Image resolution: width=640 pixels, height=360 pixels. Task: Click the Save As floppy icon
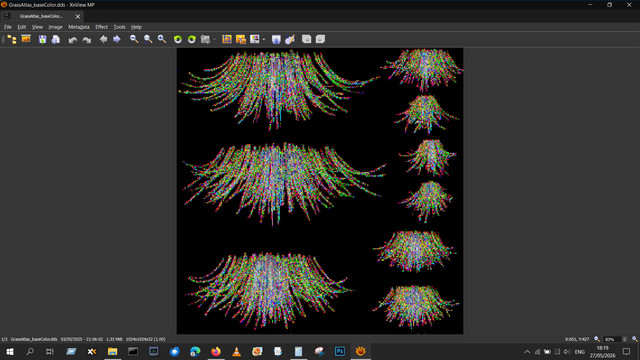click(42, 39)
